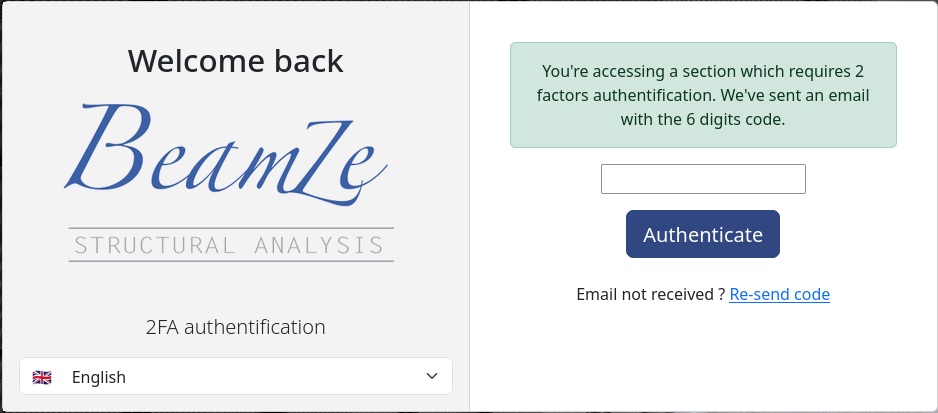Click the 'Email not received ?' text
Viewport: 938px width, 413px height.
[x=650, y=294]
